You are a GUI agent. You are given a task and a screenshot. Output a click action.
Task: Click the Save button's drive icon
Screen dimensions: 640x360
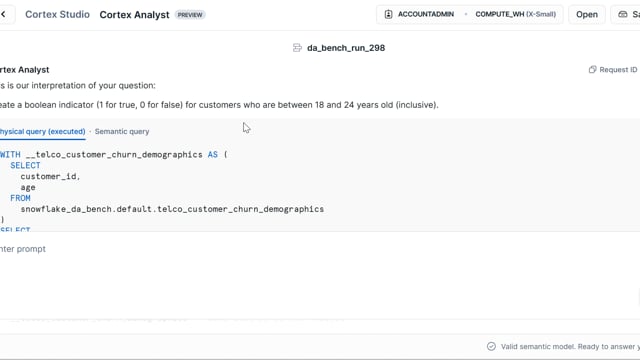622,14
